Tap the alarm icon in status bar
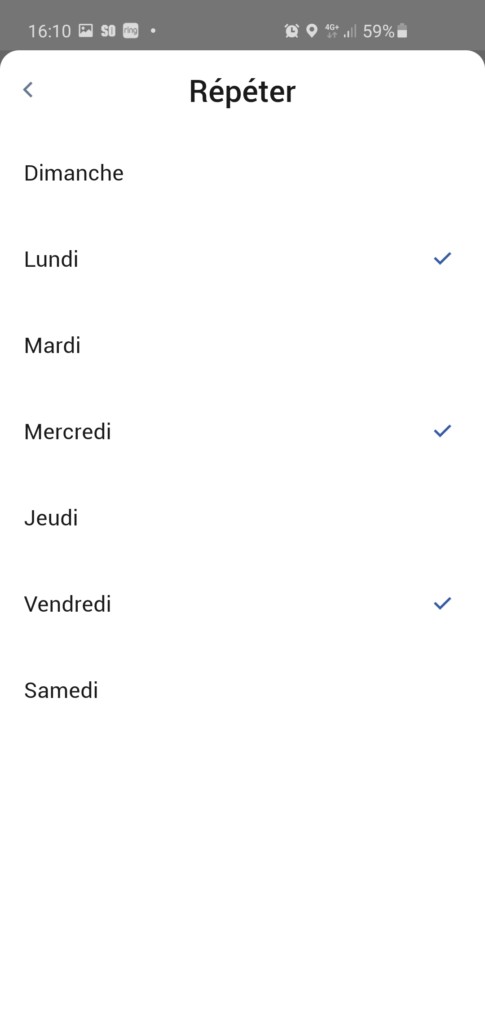Viewport: 485px width, 1024px height. pos(292,31)
